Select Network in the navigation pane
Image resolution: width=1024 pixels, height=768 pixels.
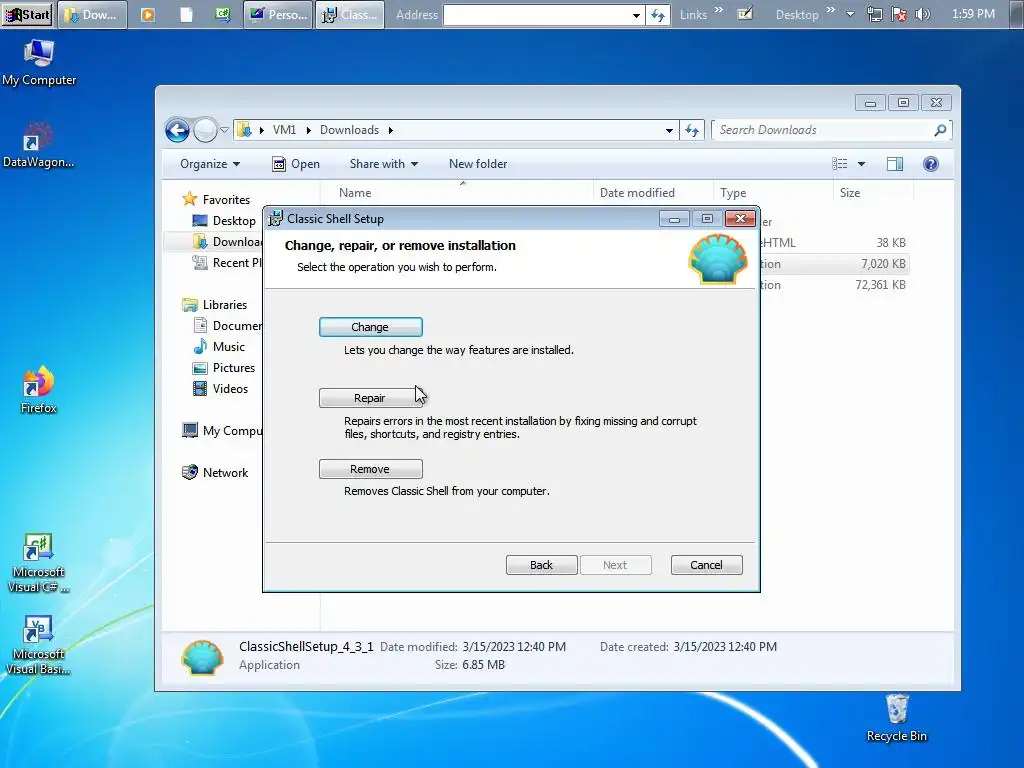point(215,472)
